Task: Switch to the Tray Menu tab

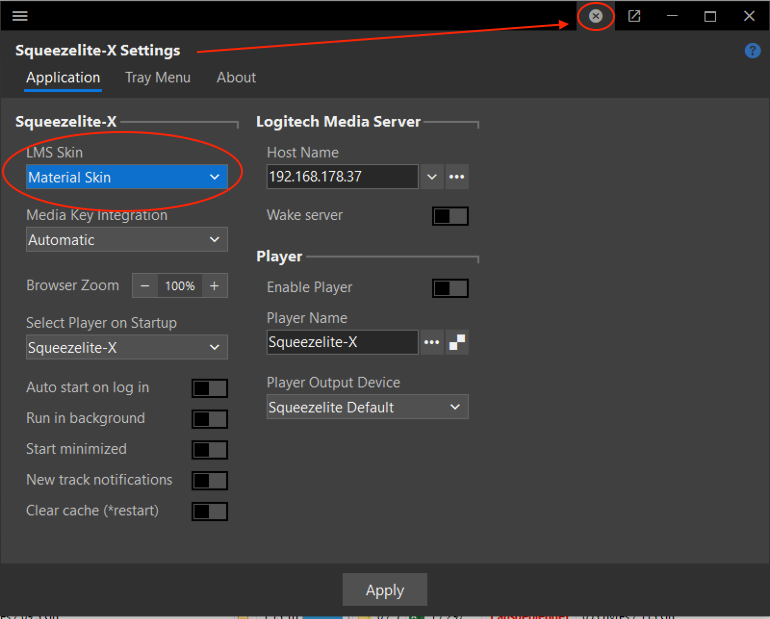Action: click(157, 78)
